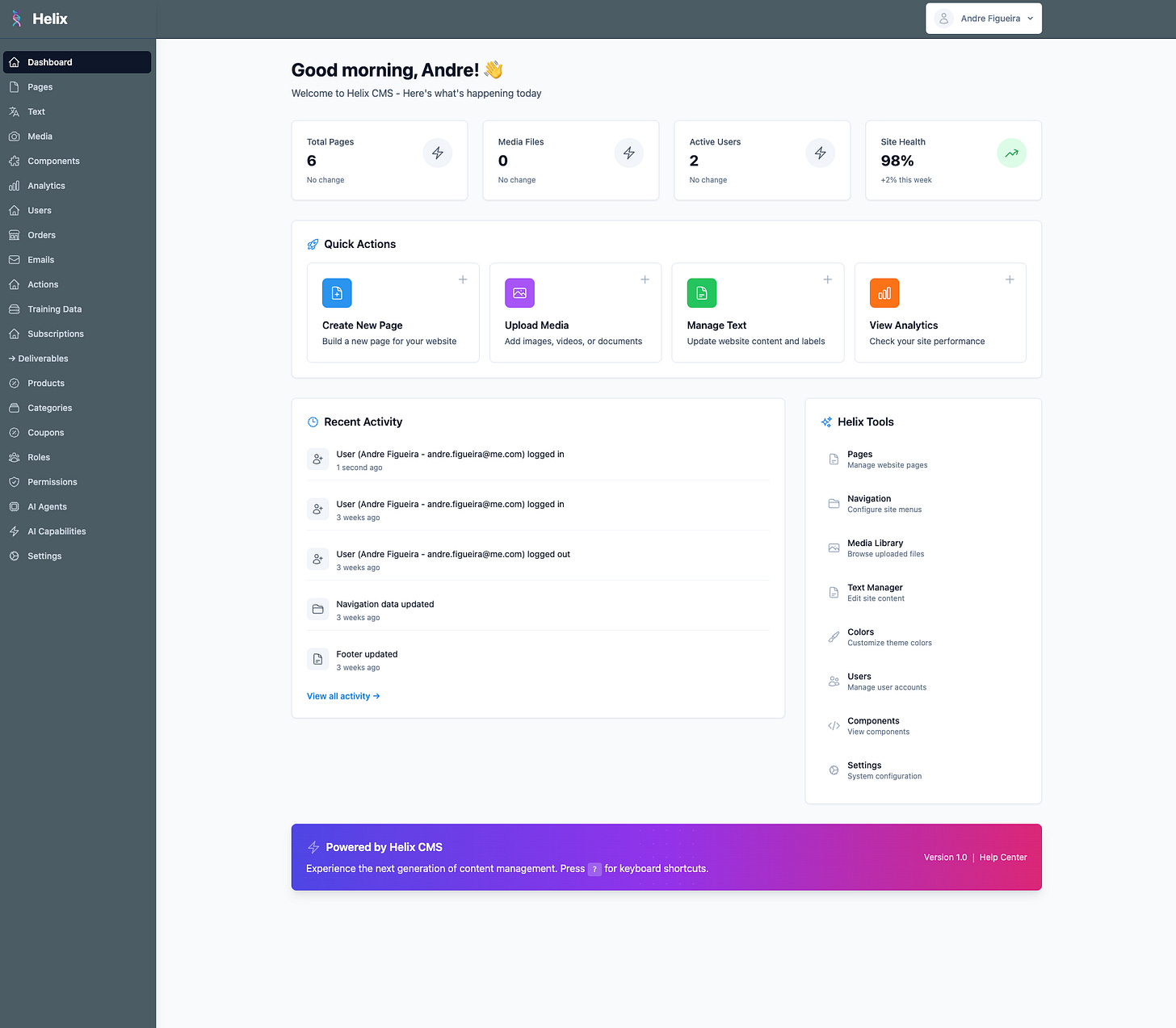
Task: Click the Helix Tools sparkle icon
Action: point(826,422)
